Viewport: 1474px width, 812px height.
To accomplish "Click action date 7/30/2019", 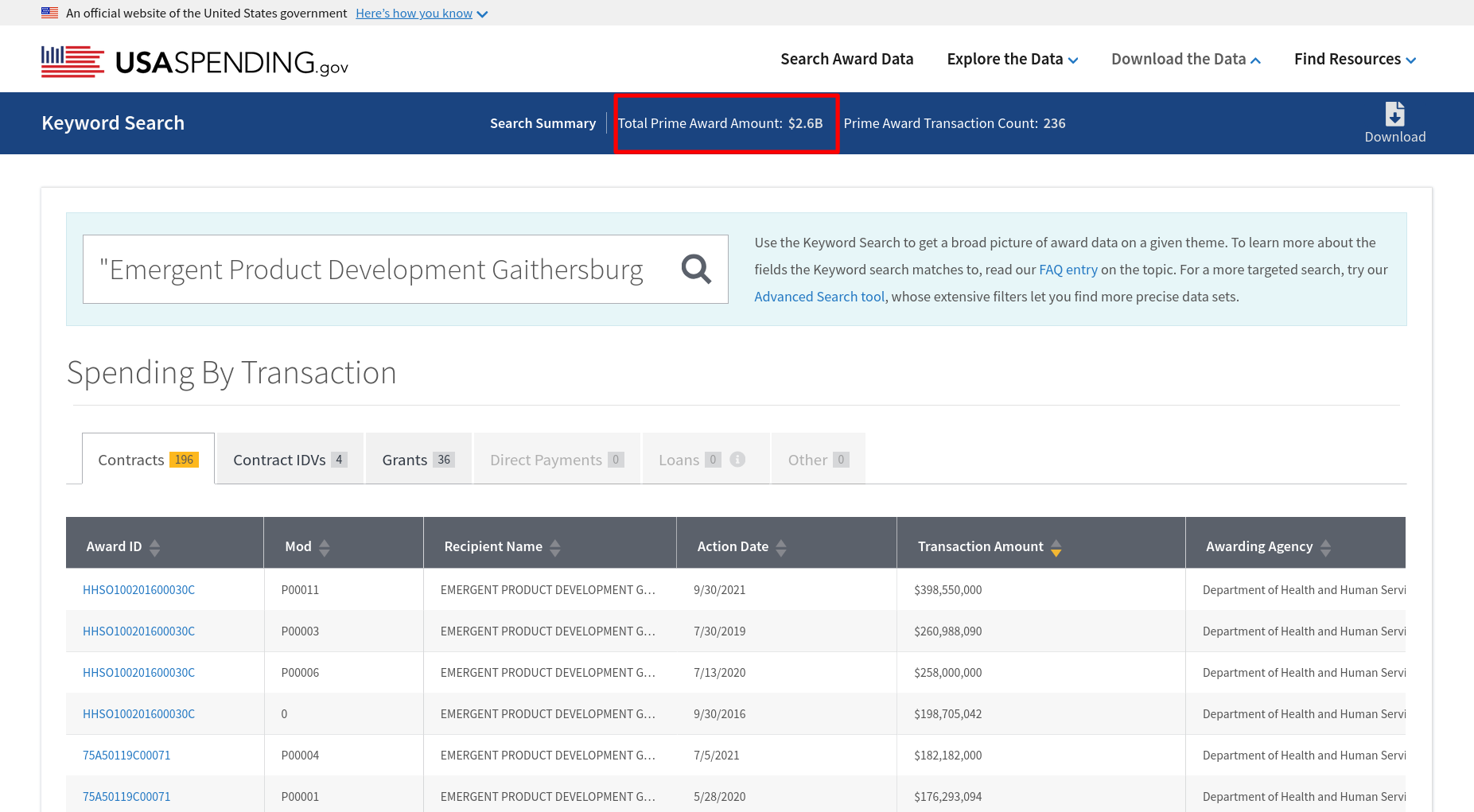I will [719, 631].
